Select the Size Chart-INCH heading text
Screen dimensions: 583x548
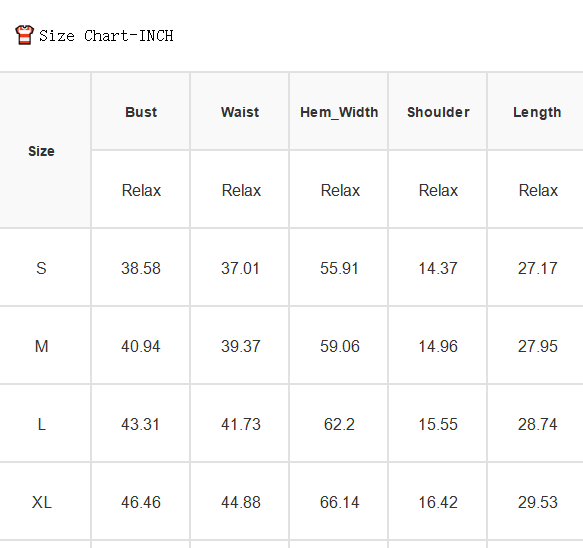point(106,36)
